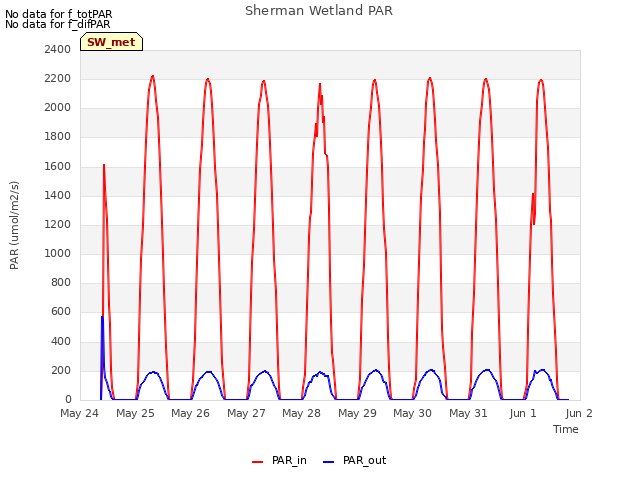This screenshot has width=640, height=480.
Task: Click the 200 y-axis tick label
Action: click(x=61, y=370)
